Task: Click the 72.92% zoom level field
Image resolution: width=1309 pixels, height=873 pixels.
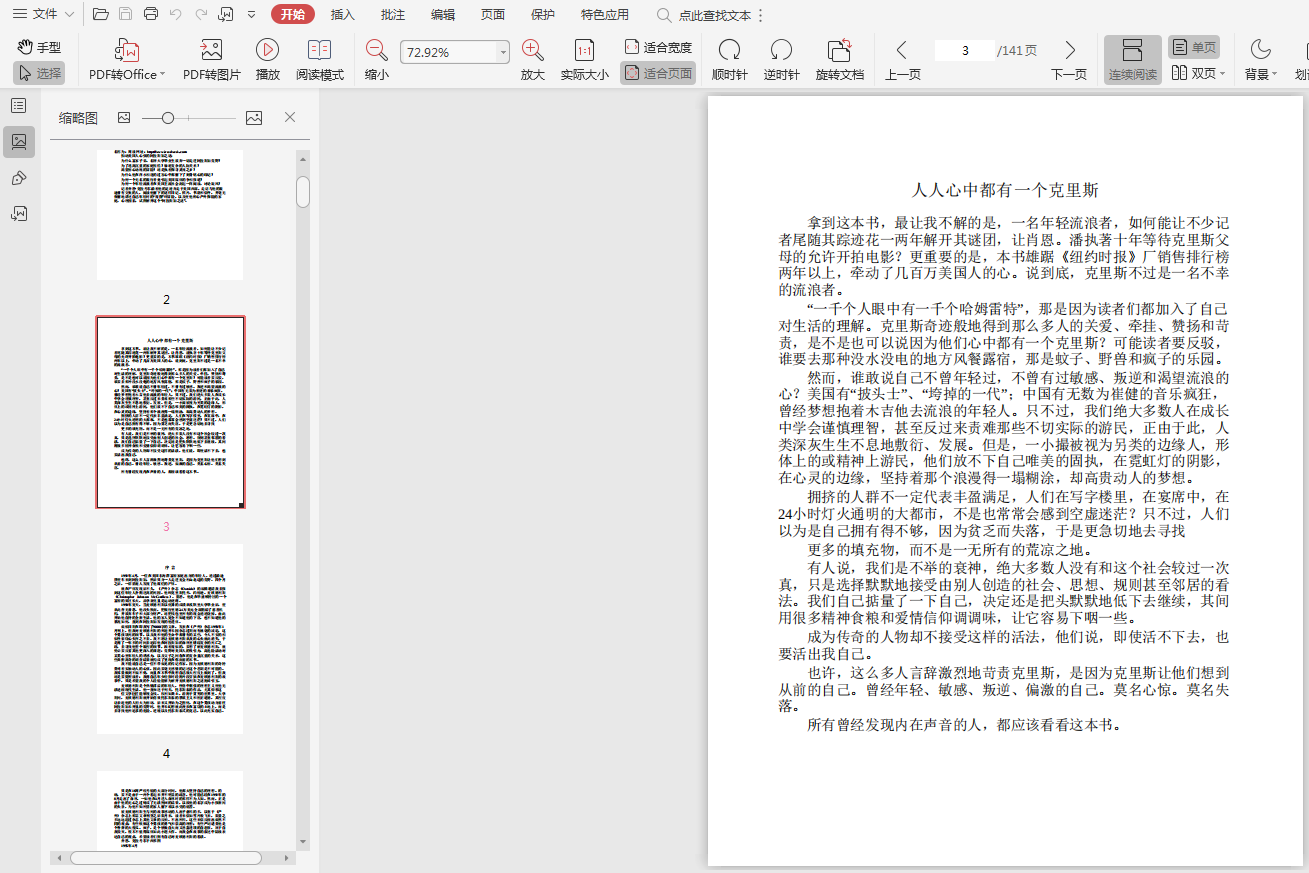Action: (x=448, y=52)
